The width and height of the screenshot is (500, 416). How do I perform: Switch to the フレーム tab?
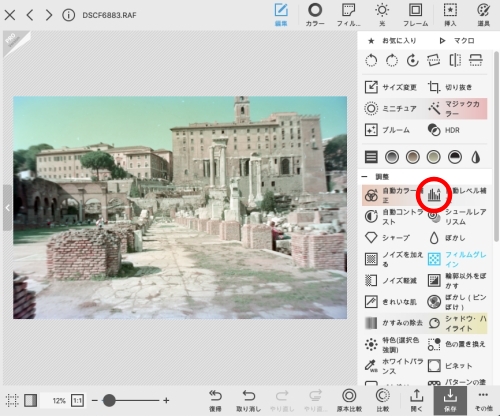415,15
